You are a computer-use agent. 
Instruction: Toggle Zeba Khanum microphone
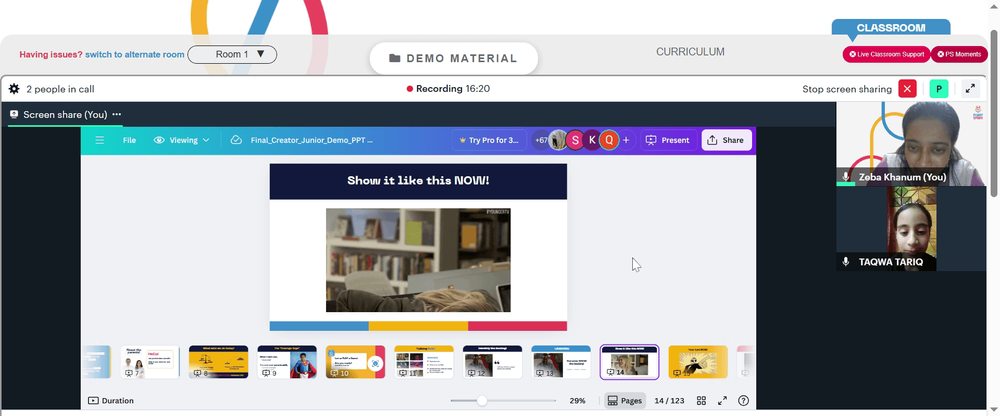tap(846, 177)
